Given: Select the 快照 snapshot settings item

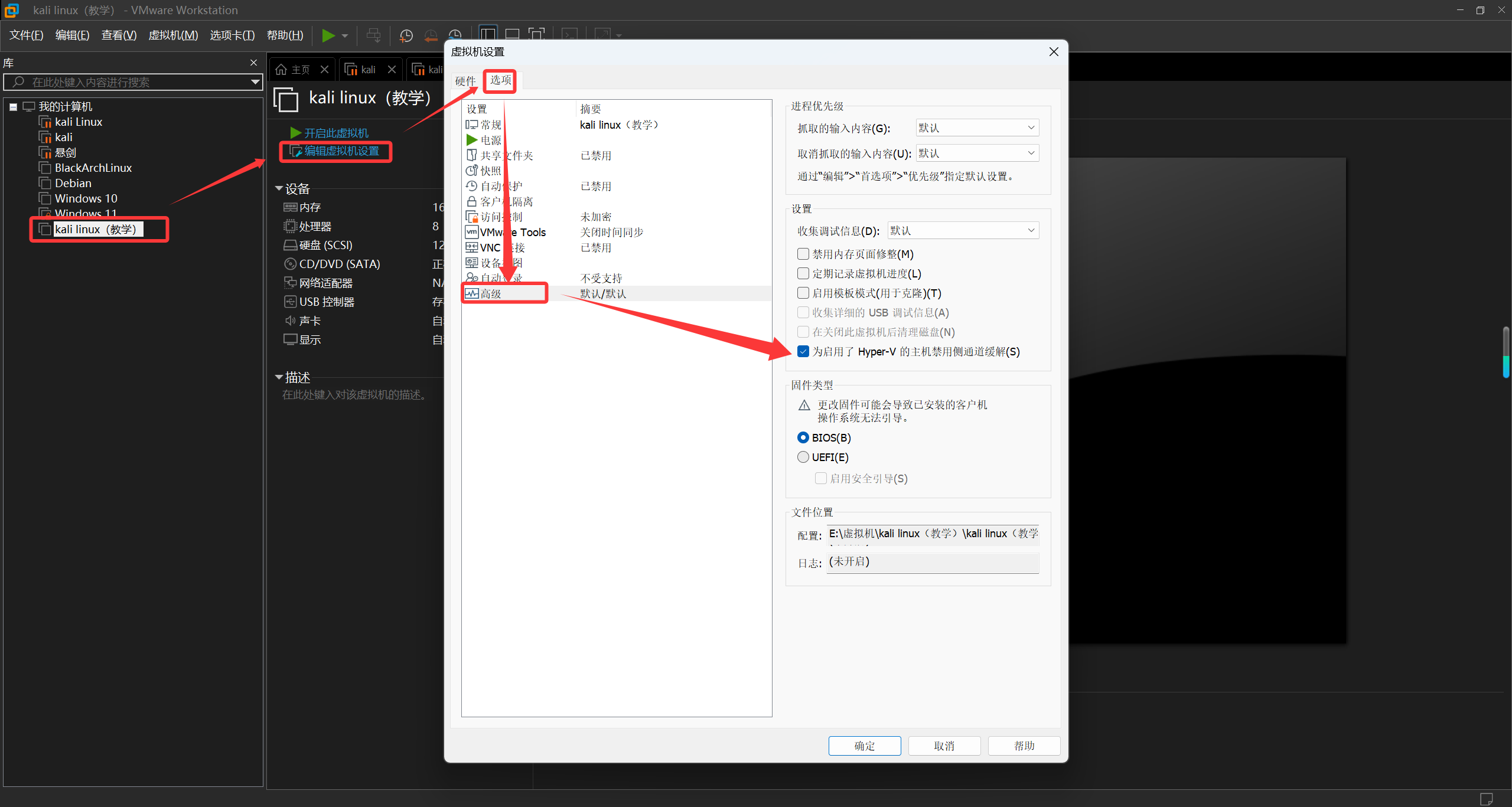Looking at the screenshot, I should click(x=490, y=171).
